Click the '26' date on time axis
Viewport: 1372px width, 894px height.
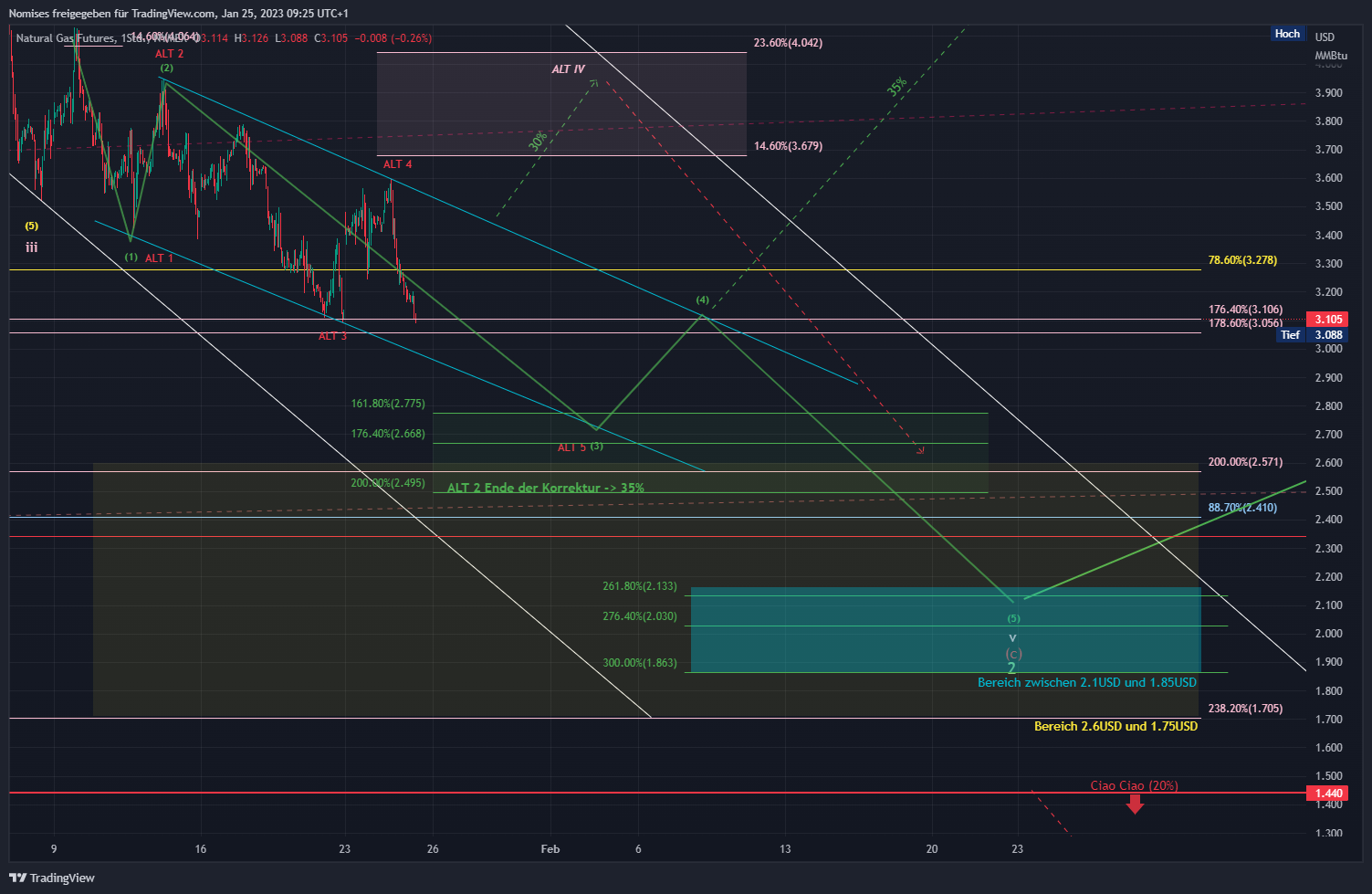[433, 849]
